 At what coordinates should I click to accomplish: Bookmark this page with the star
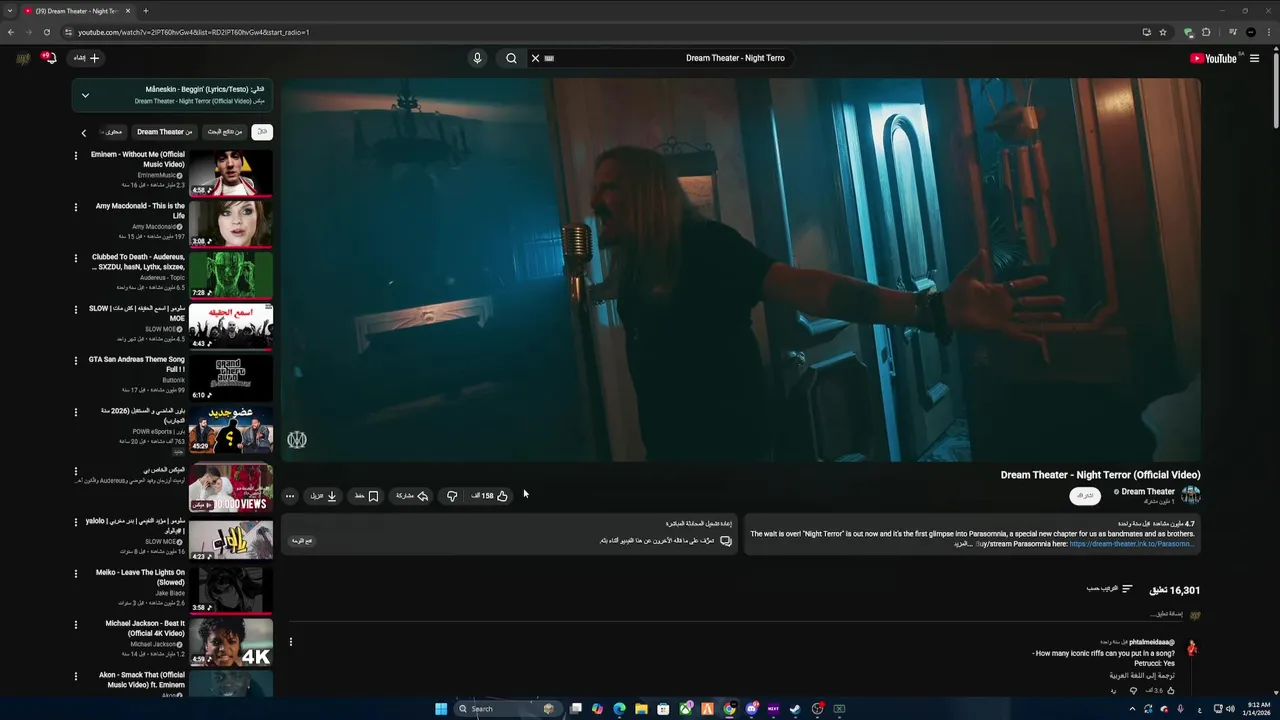(x=1163, y=32)
